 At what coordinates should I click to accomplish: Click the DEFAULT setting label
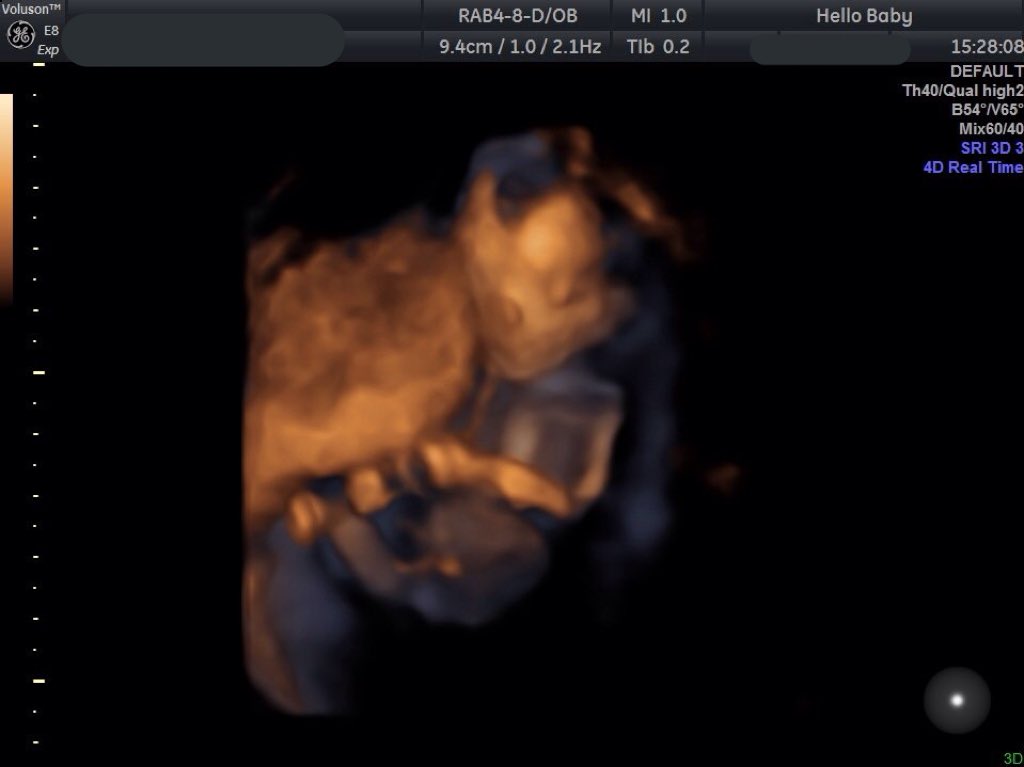click(987, 71)
